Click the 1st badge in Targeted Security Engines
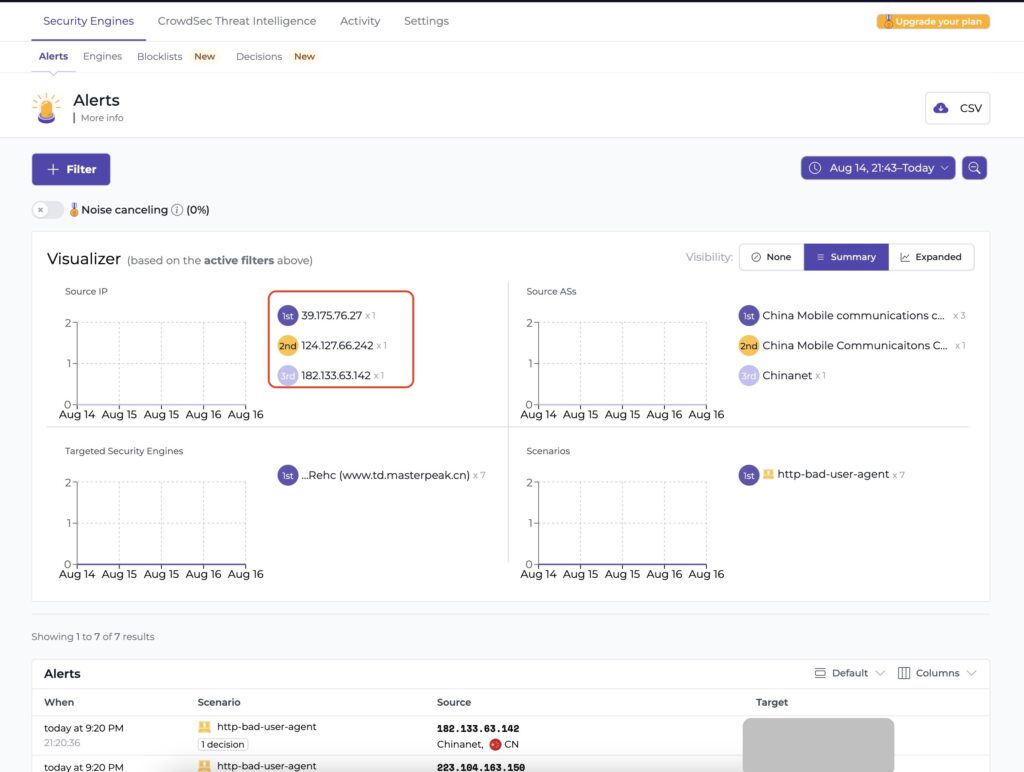 coord(287,475)
